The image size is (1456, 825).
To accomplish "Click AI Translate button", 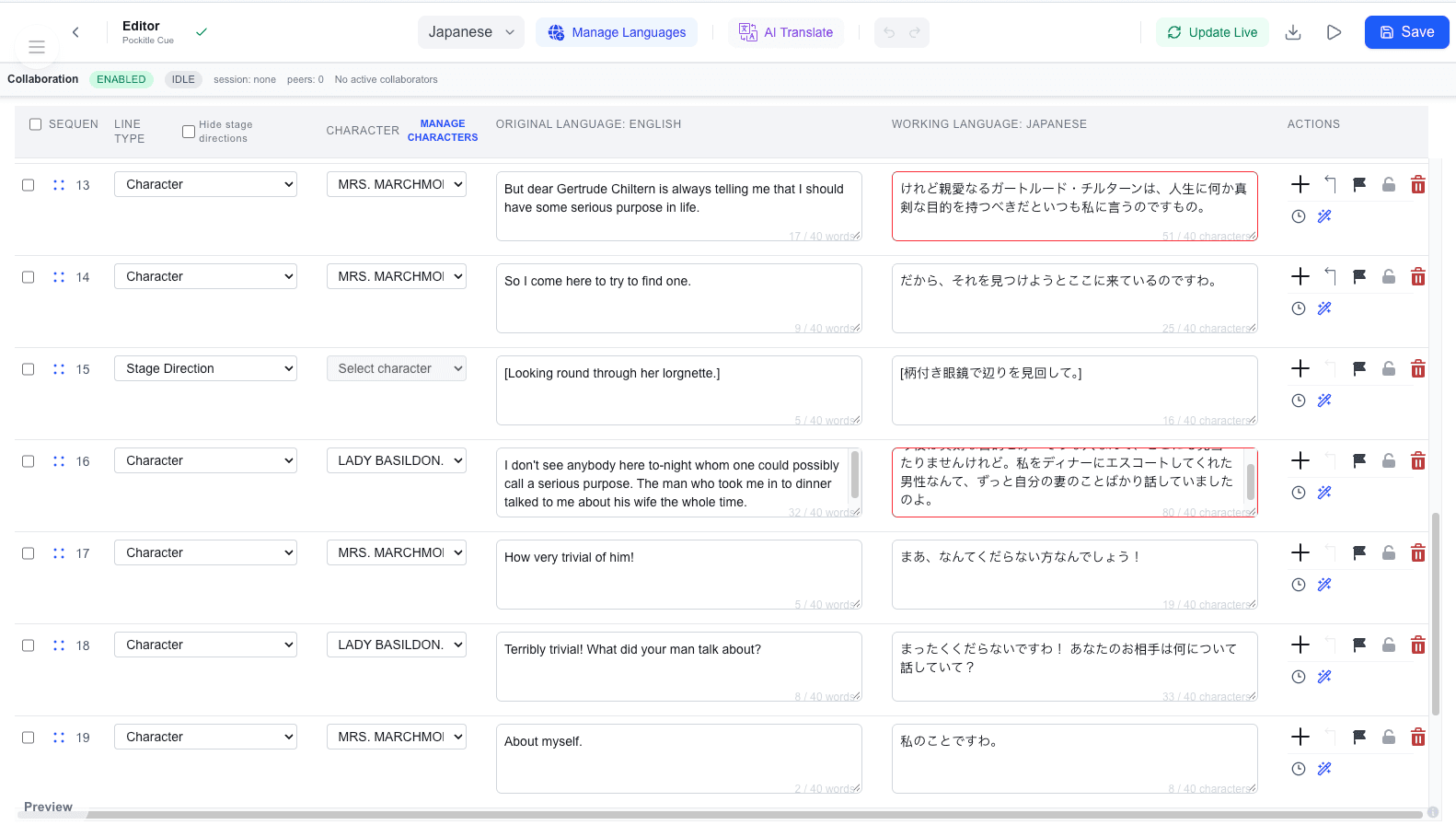I will click(786, 32).
